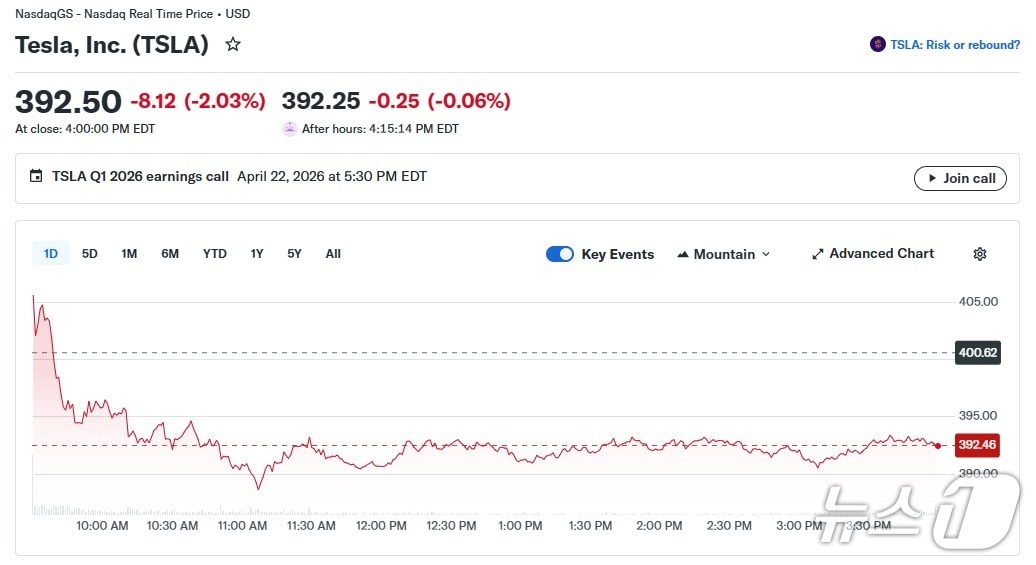
Task: Toggle the Key Events switch
Action: click(560, 254)
